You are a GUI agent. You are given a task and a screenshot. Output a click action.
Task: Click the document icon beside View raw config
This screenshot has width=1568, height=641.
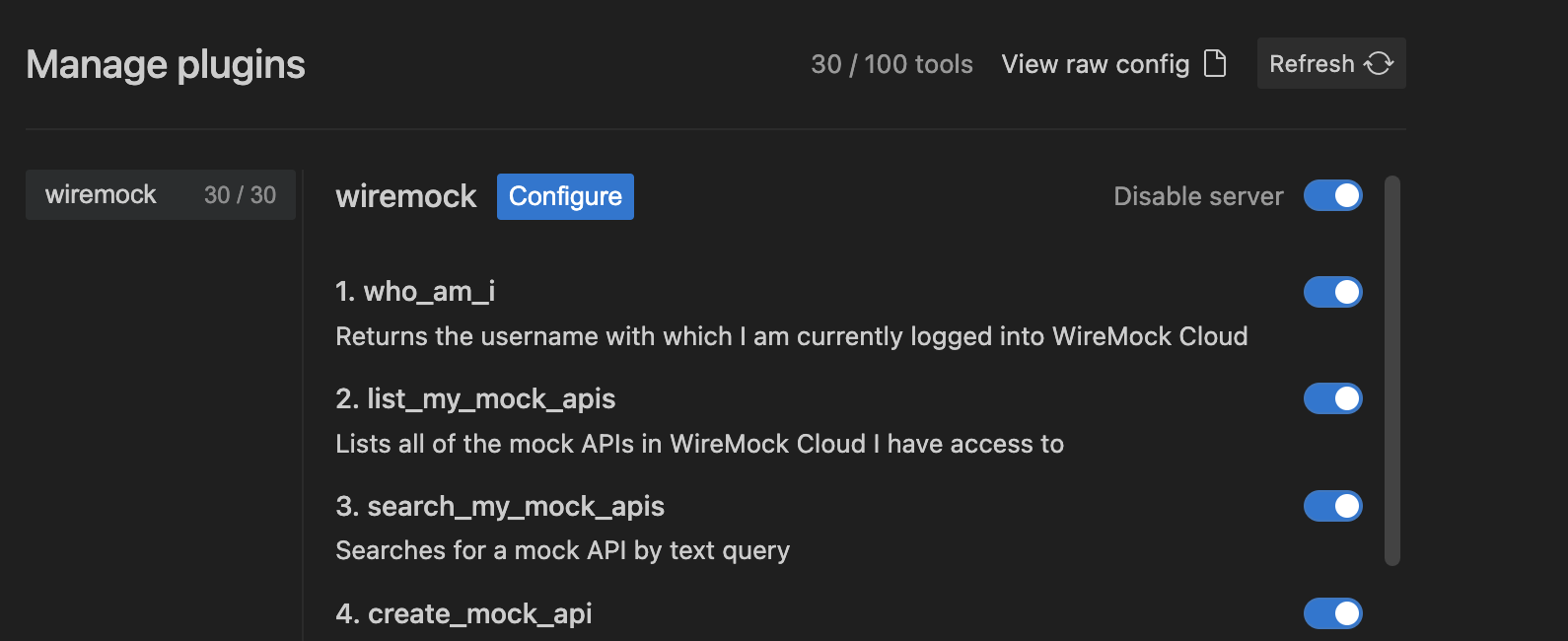click(1215, 64)
